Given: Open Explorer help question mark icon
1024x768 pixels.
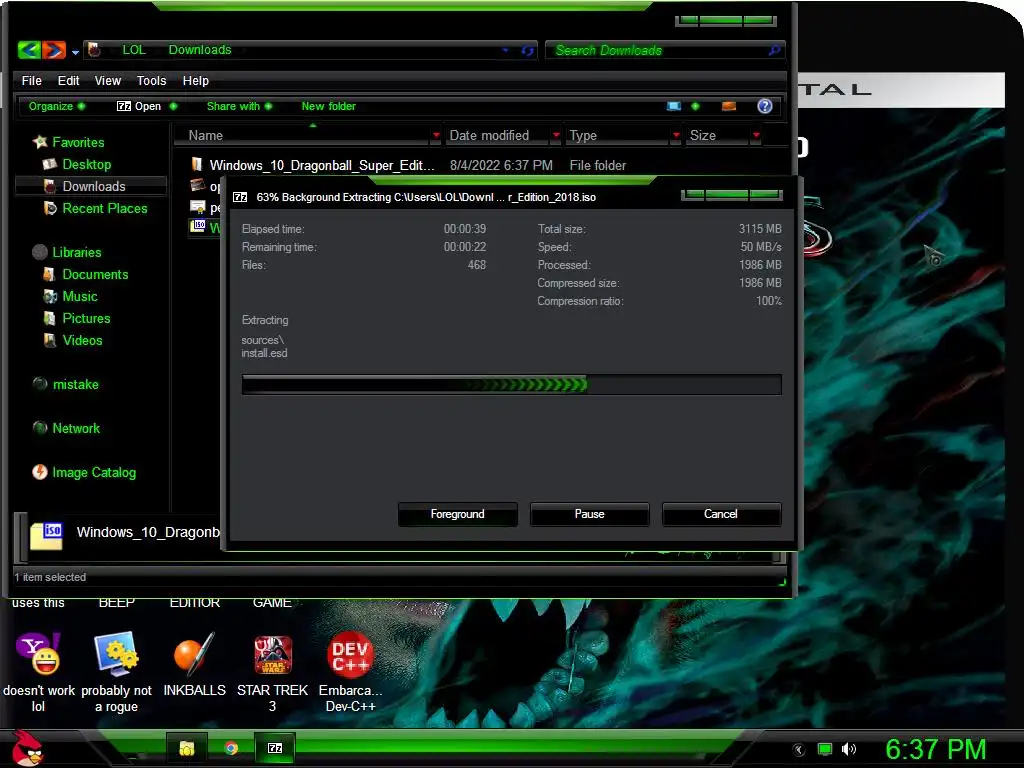Looking at the screenshot, I should point(765,106).
